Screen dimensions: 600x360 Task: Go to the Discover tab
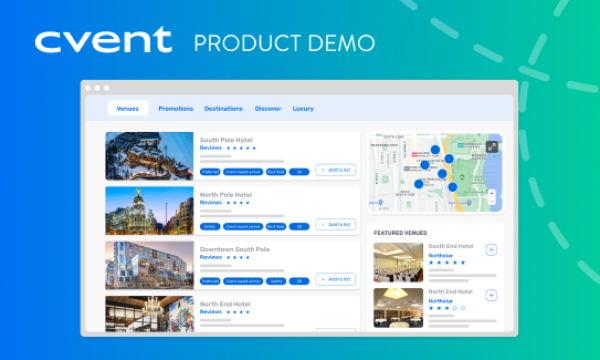268,109
